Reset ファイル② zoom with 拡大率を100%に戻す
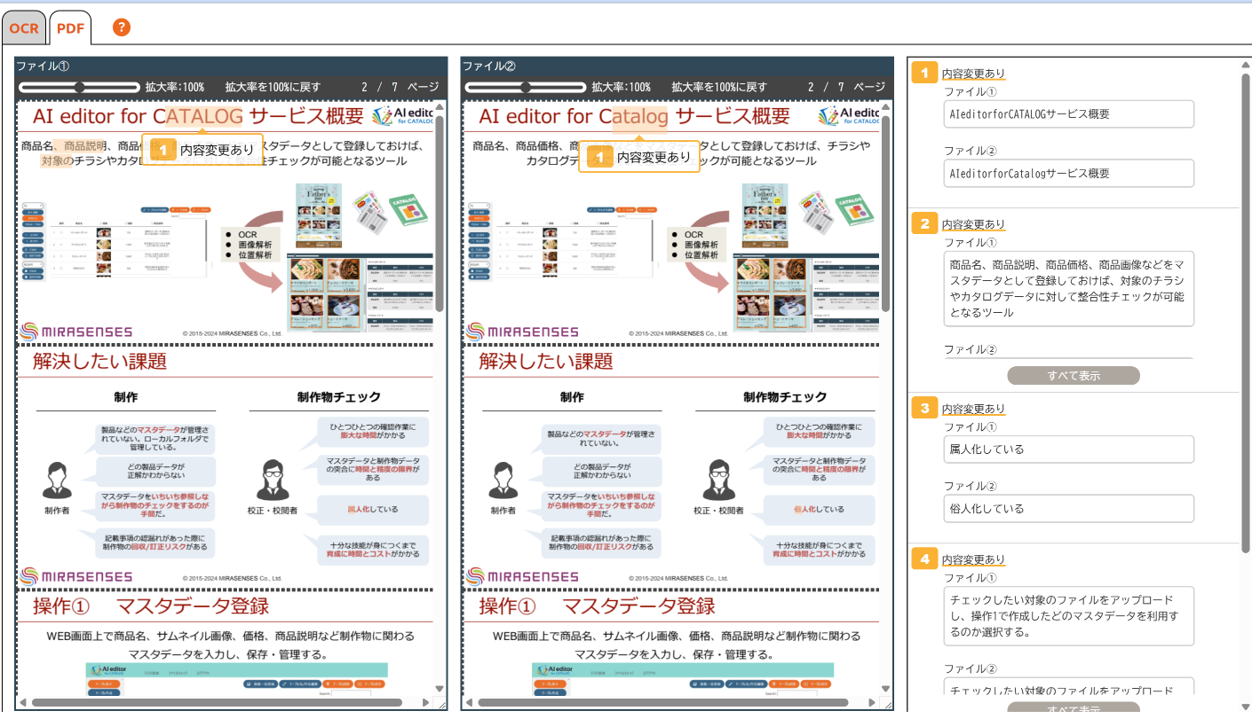Screen dimensions: 1252x712 (719, 87)
